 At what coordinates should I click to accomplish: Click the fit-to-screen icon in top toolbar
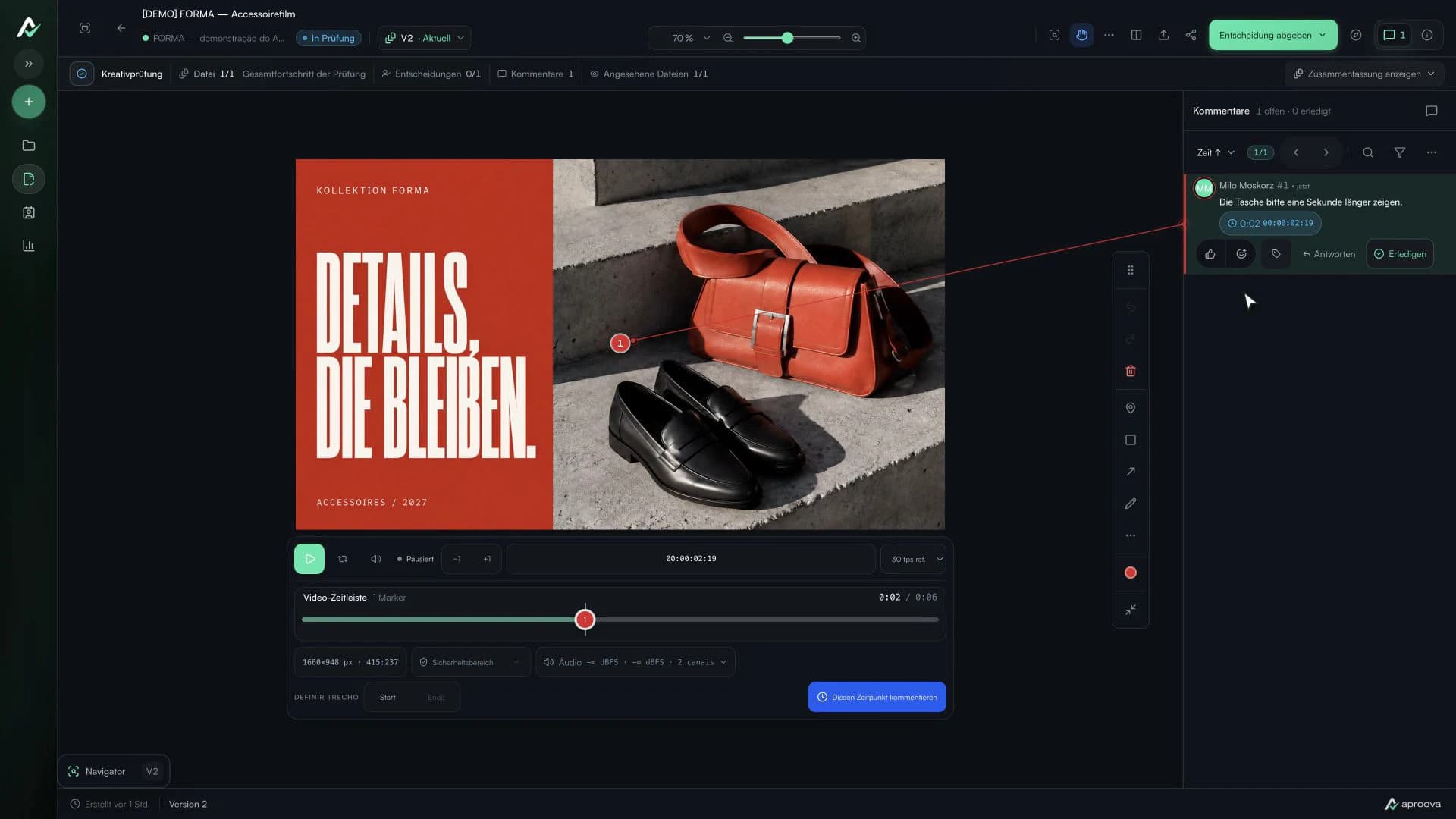coord(1054,35)
